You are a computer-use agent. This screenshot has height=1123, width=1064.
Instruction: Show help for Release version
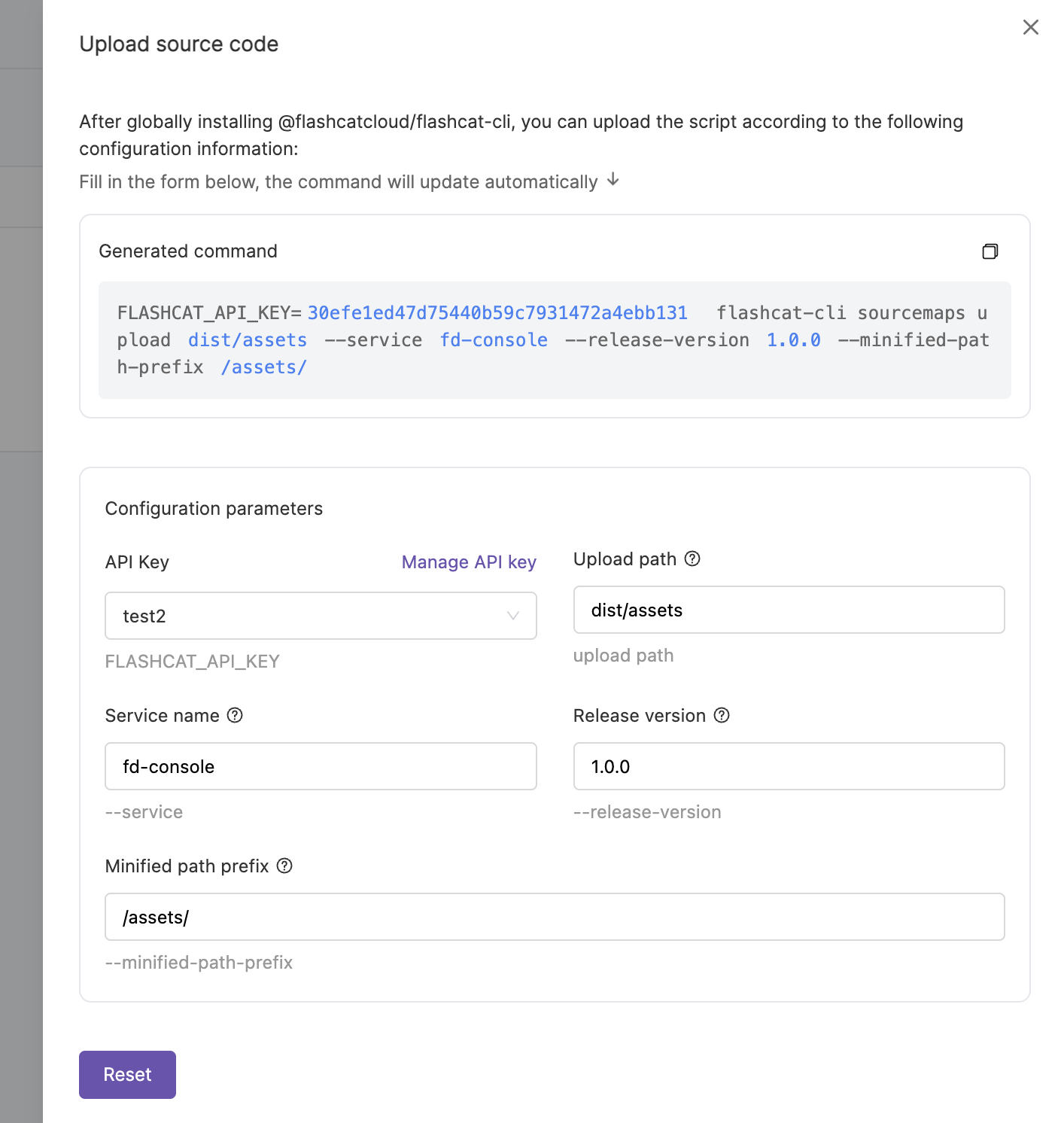(x=722, y=715)
